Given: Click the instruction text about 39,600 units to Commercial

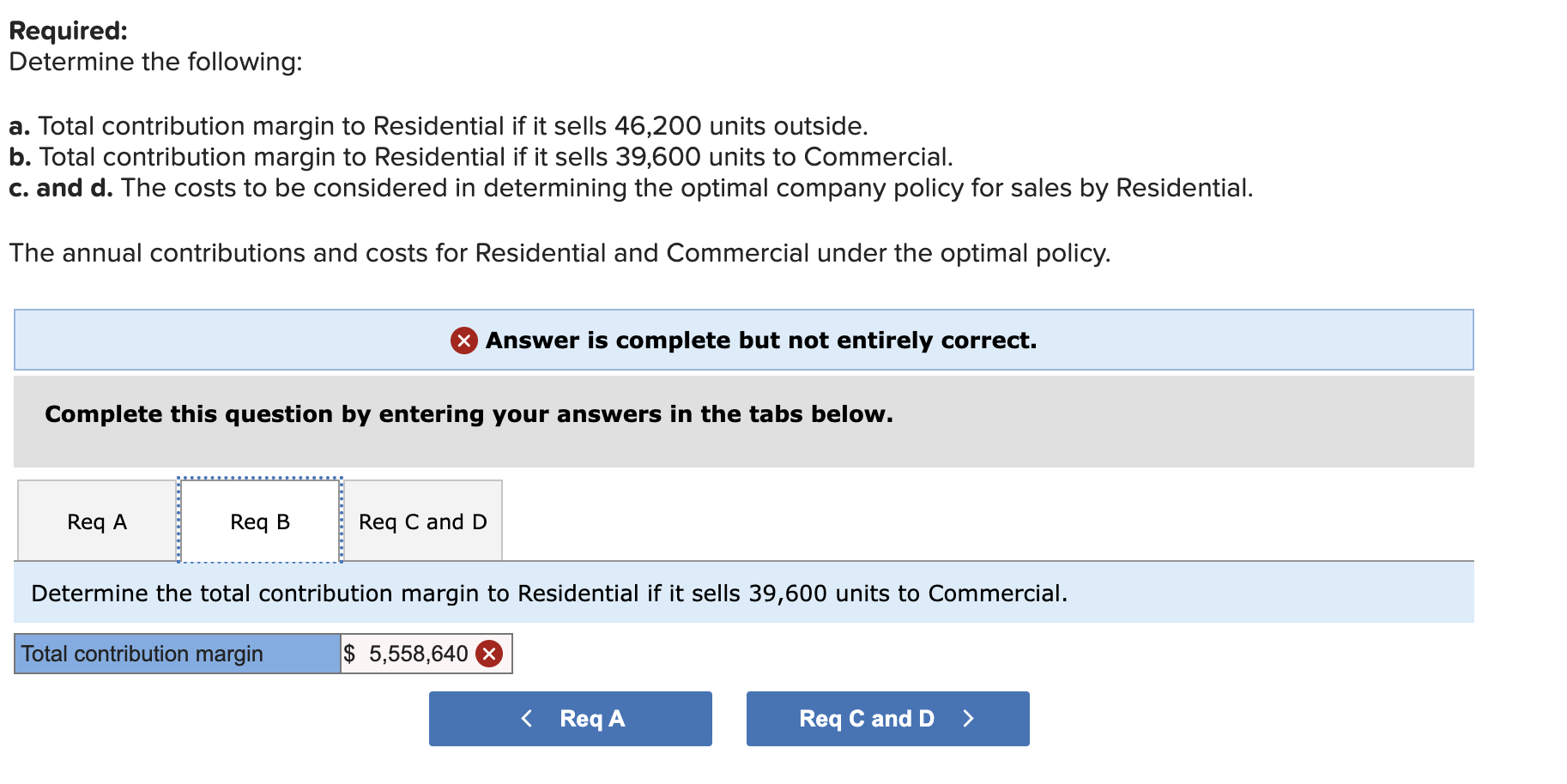Looking at the screenshot, I should click(x=548, y=593).
